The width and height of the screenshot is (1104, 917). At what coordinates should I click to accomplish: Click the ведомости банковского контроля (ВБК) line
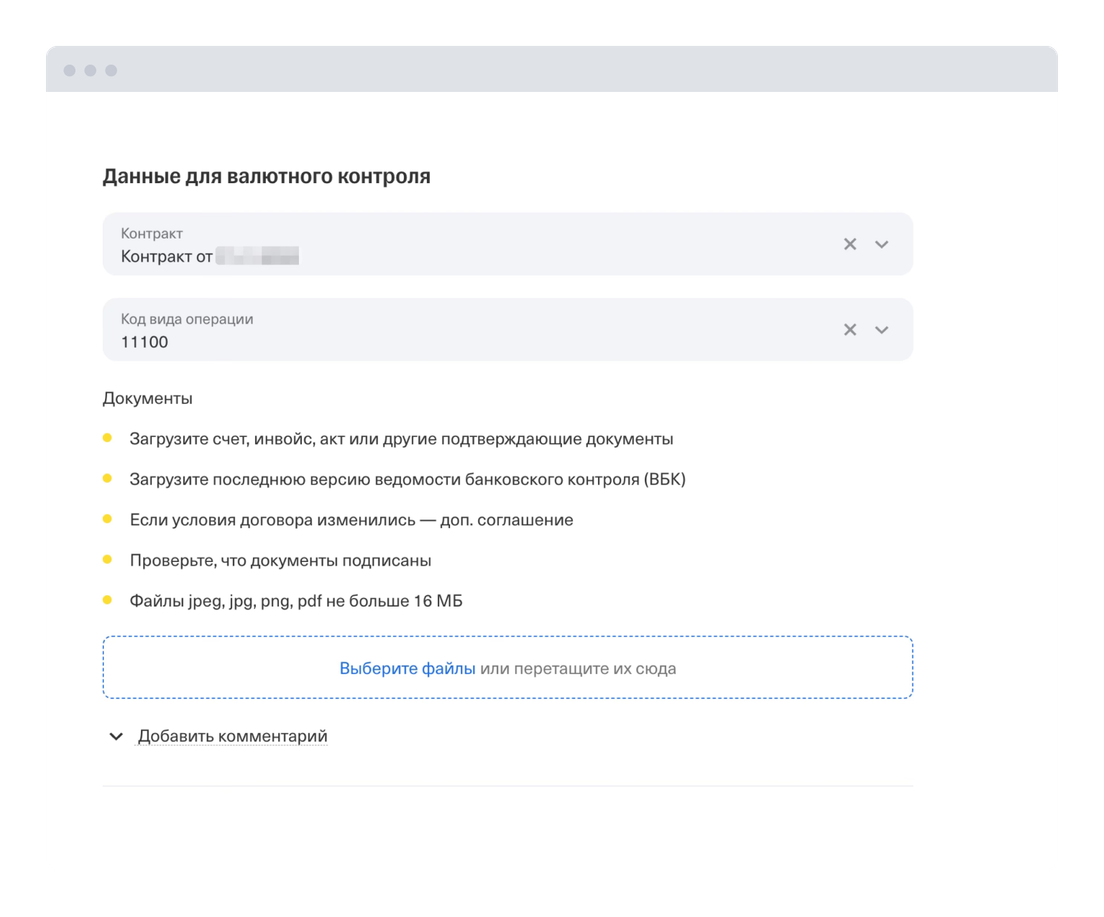(x=407, y=479)
